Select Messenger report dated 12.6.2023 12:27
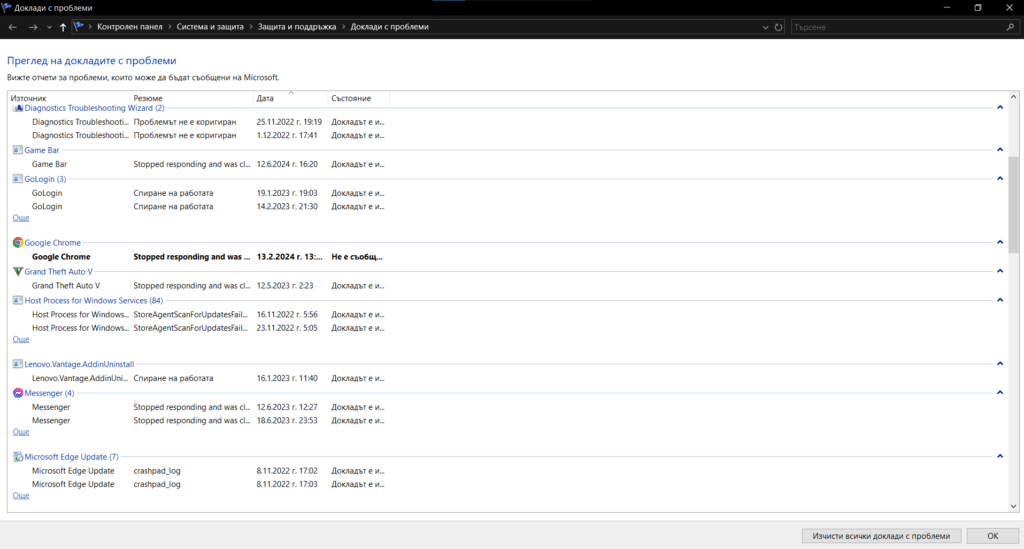The width and height of the screenshot is (1024, 549). tap(199, 407)
